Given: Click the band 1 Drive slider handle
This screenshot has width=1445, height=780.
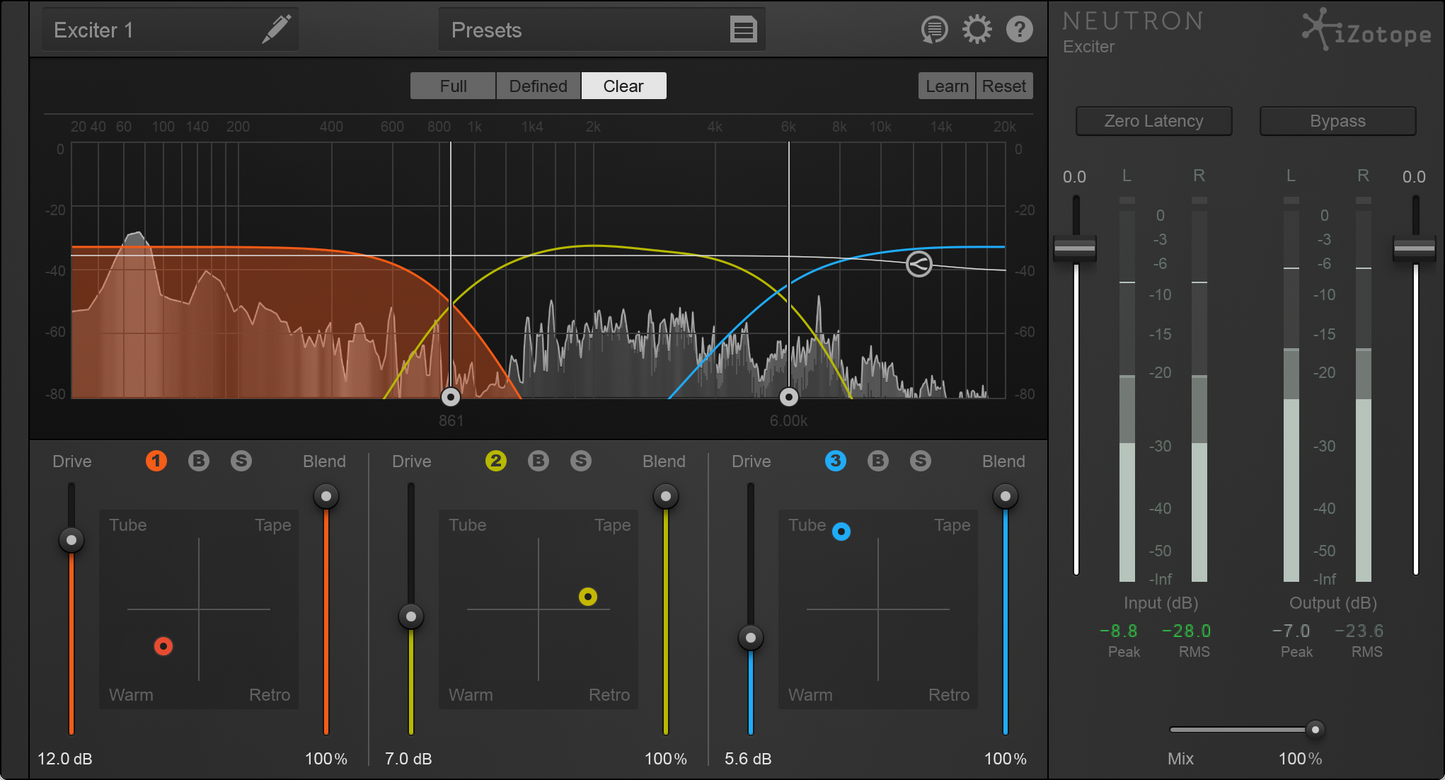Looking at the screenshot, I should click(71, 540).
